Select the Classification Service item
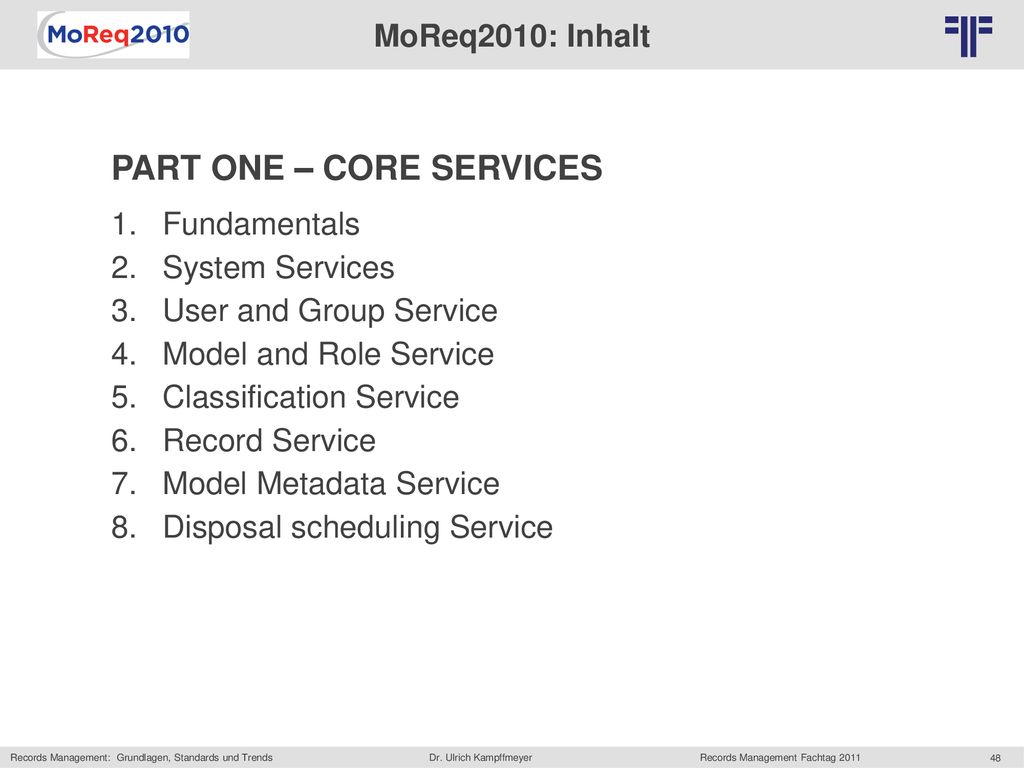This screenshot has height=768, width=1024. (x=311, y=397)
